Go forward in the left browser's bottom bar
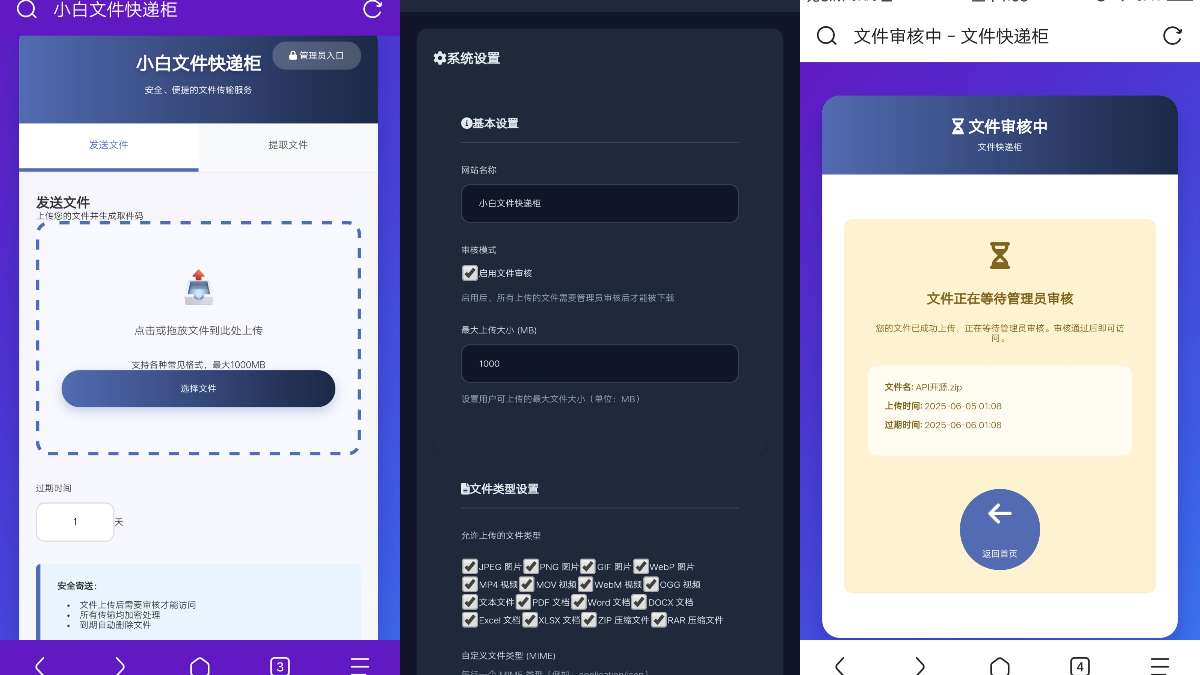1200x675 pixels. click(120, 666)
